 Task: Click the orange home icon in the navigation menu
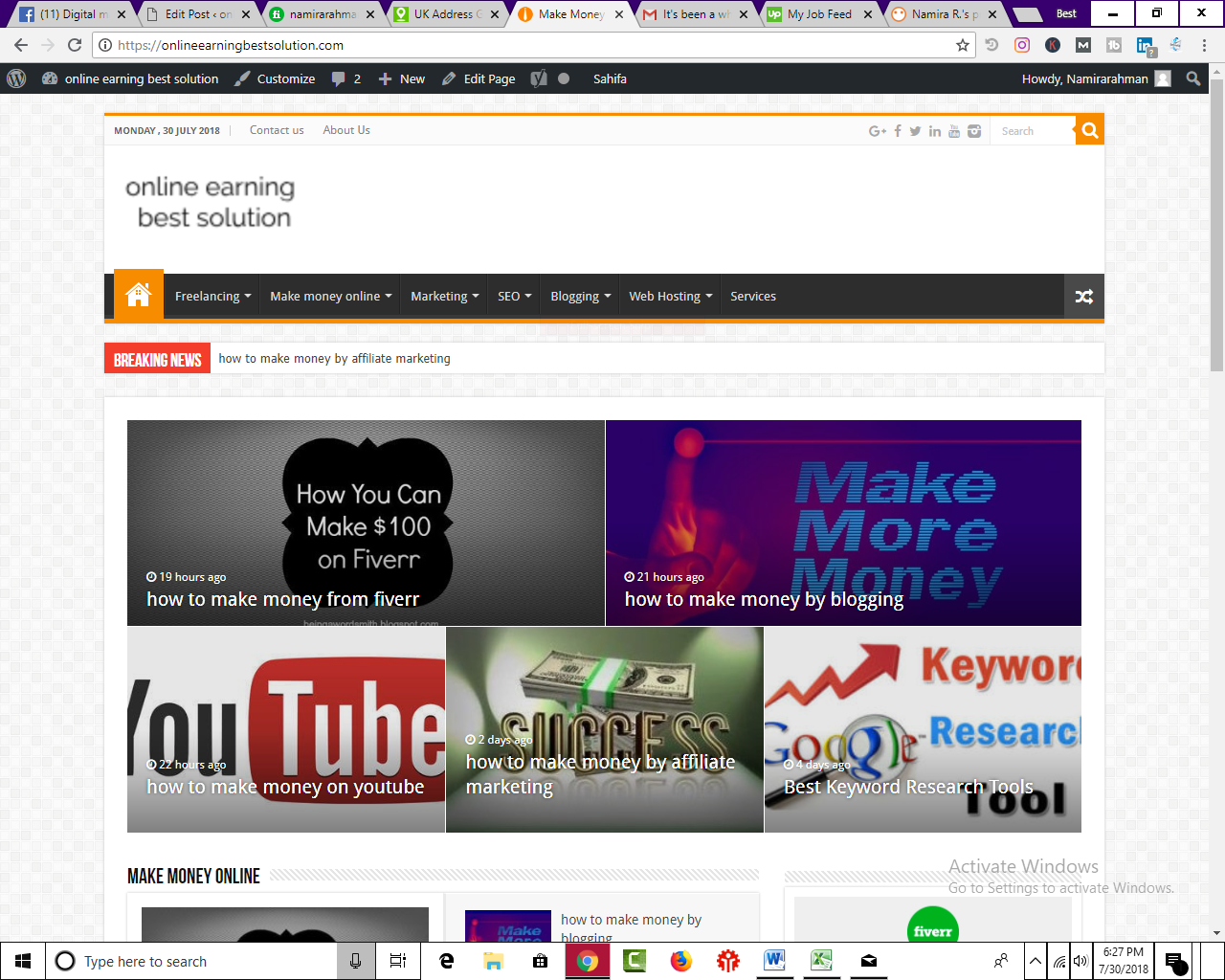point(138,296)
